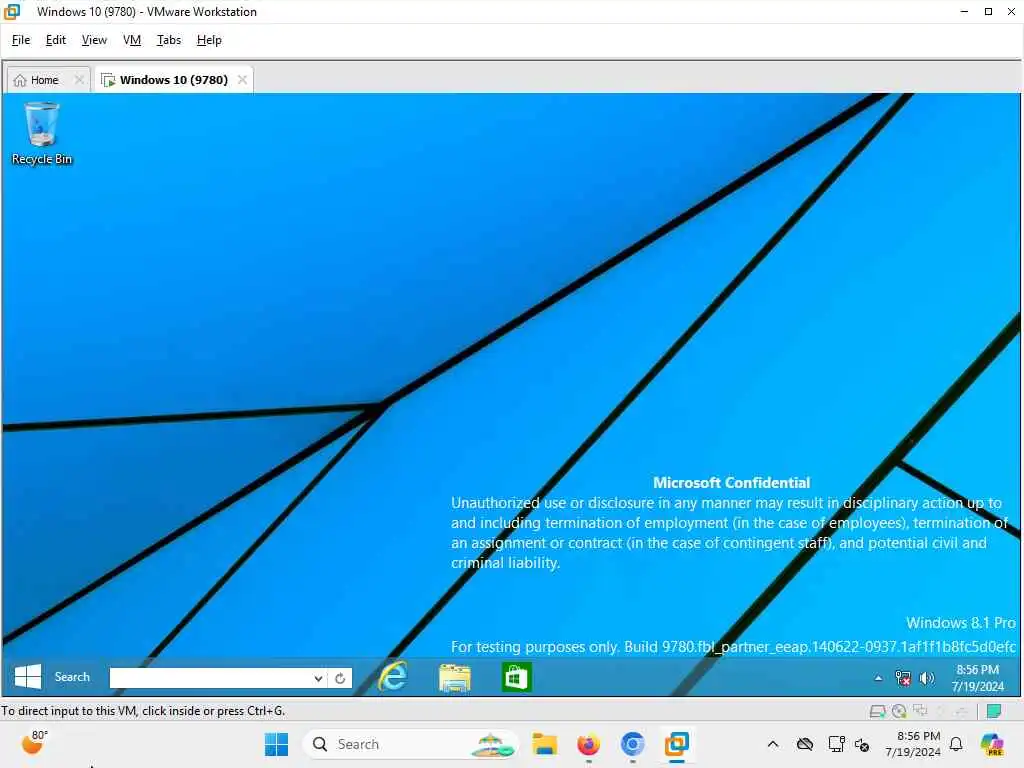Show hidden icons in guest tray

pos(878,679)
